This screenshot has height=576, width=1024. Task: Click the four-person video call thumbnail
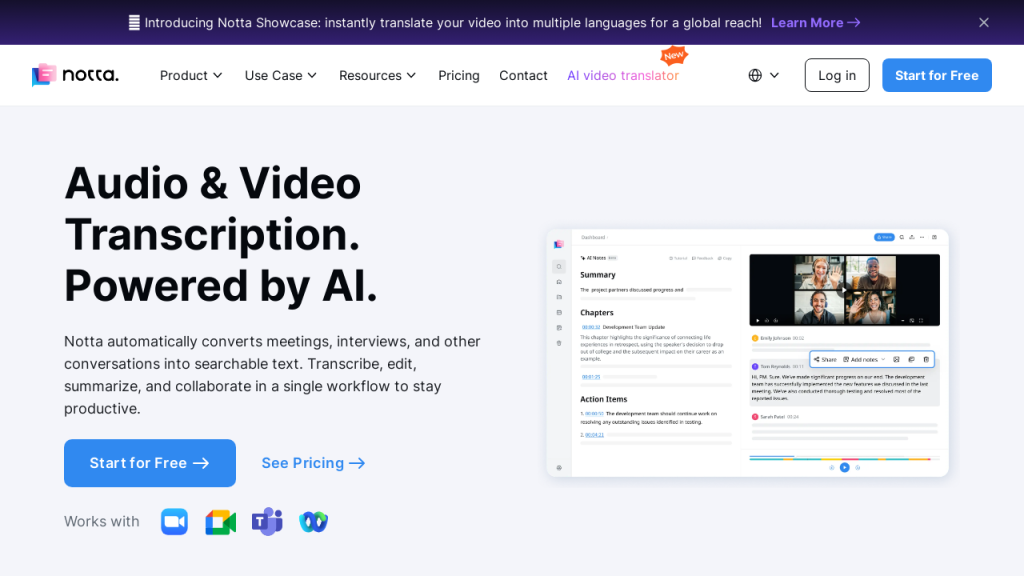(844, 290)
